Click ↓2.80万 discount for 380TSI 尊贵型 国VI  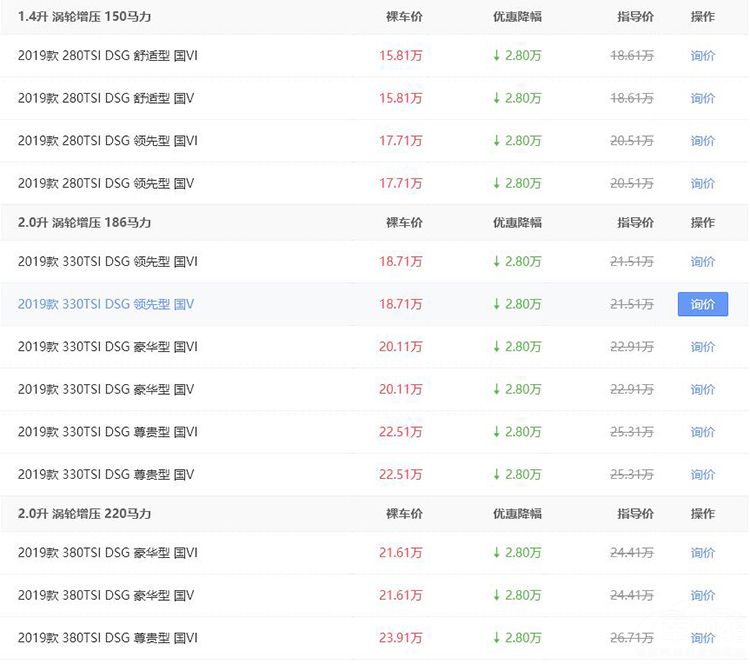tap(517, 638)
